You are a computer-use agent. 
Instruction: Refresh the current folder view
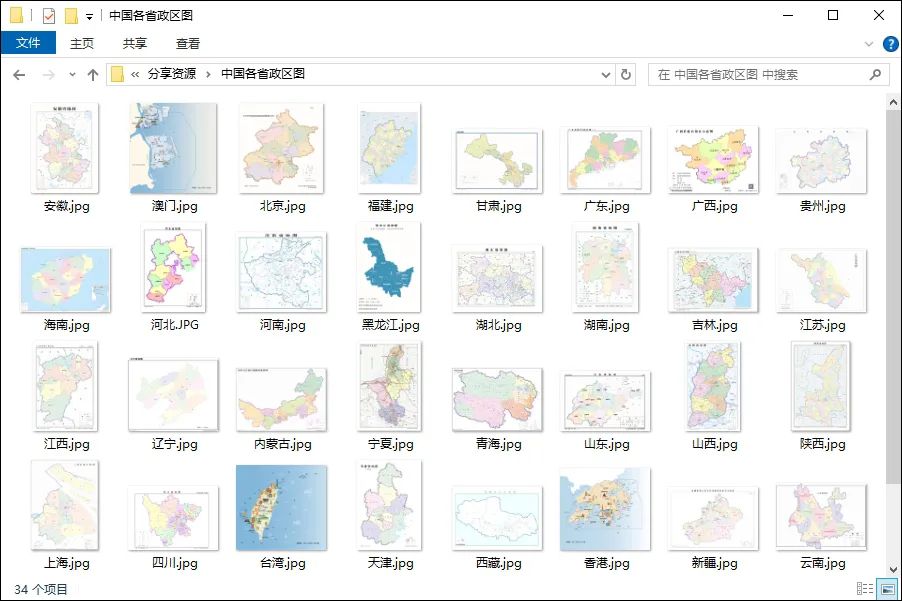click(626, 74)
